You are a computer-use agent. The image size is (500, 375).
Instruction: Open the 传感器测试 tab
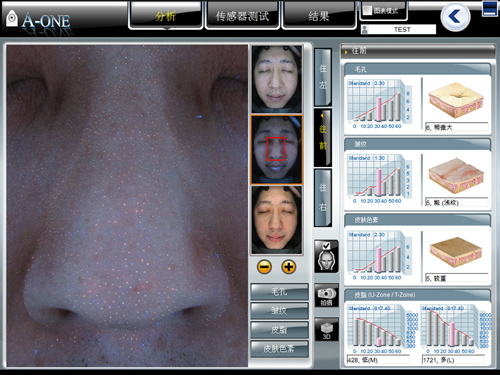(x=242, y=16)
